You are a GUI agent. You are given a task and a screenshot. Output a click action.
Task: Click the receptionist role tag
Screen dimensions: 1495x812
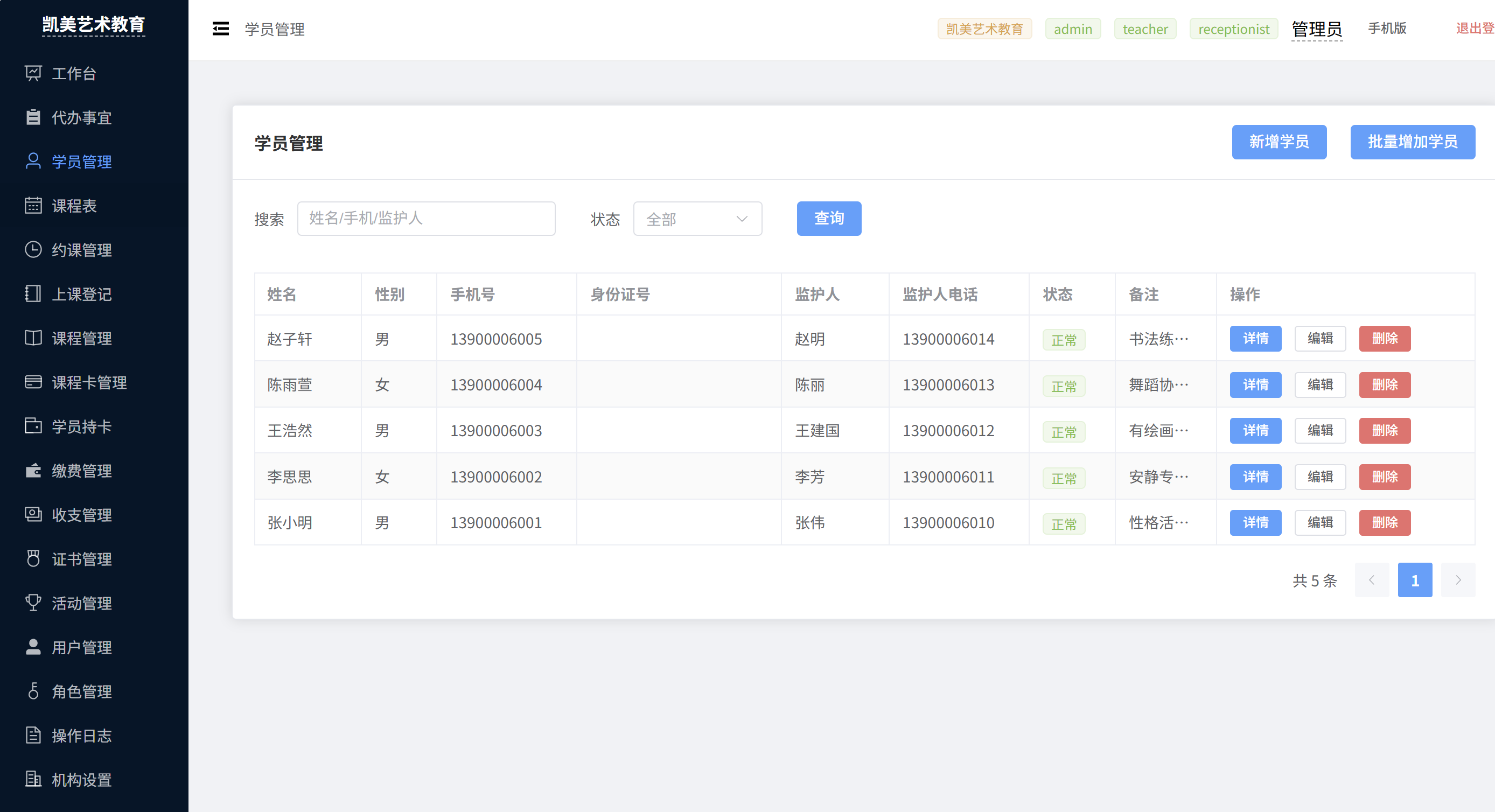coord(1234,29)
